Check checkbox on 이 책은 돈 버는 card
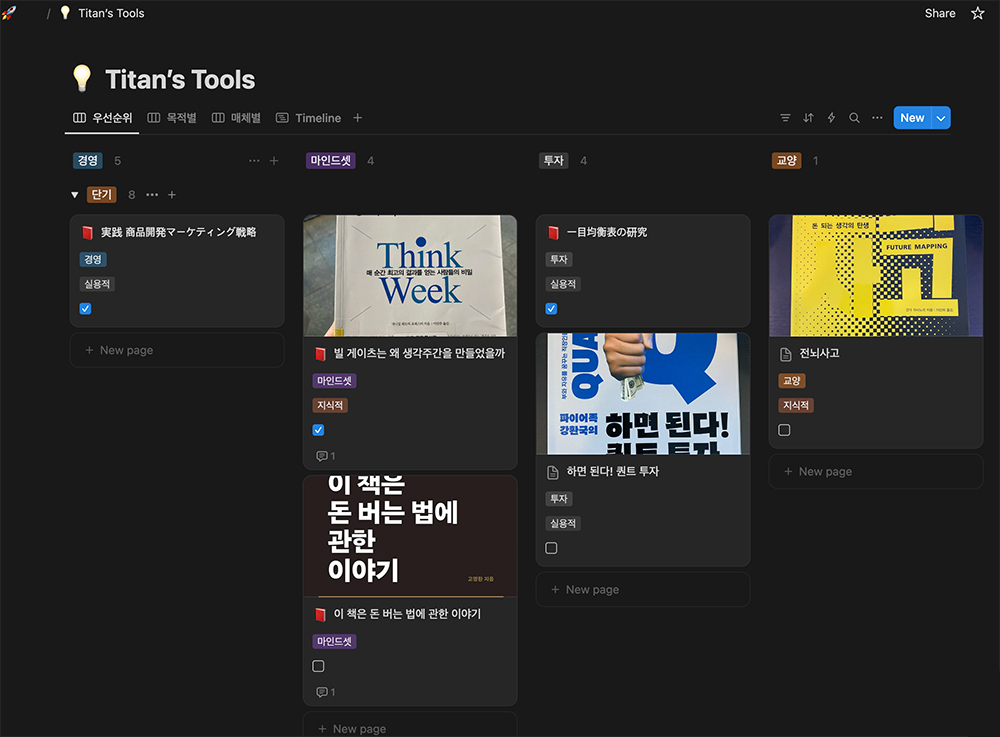1000x737 pixels. (x=318, y=666)
